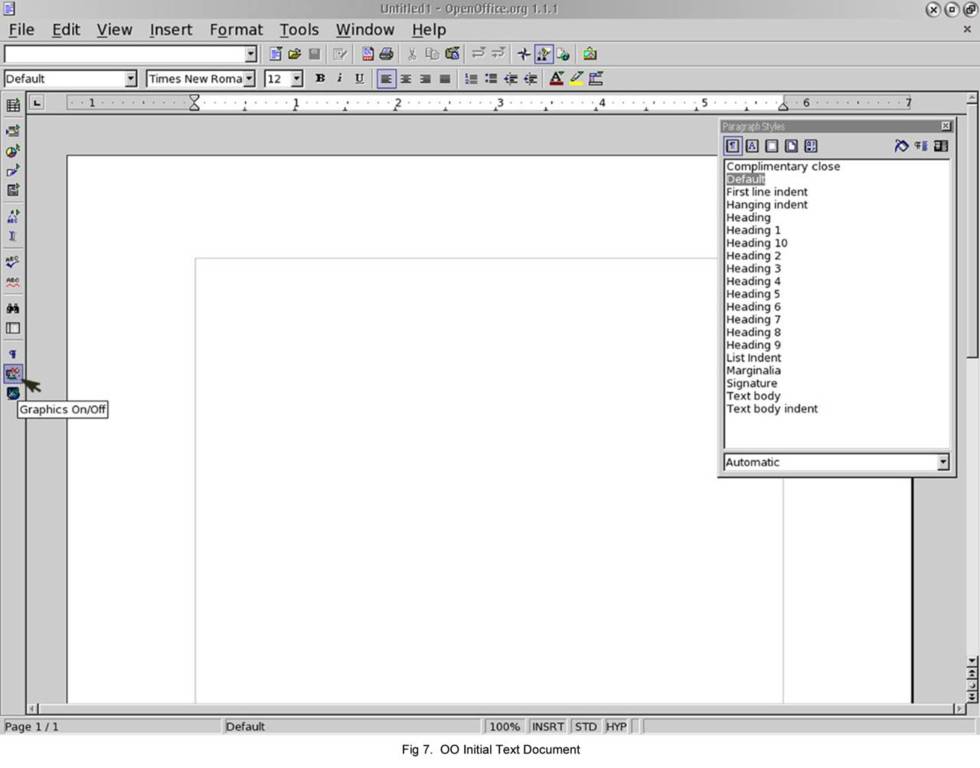
Task: Open the Times New Roman font dropdown
Action: [249, 79]
